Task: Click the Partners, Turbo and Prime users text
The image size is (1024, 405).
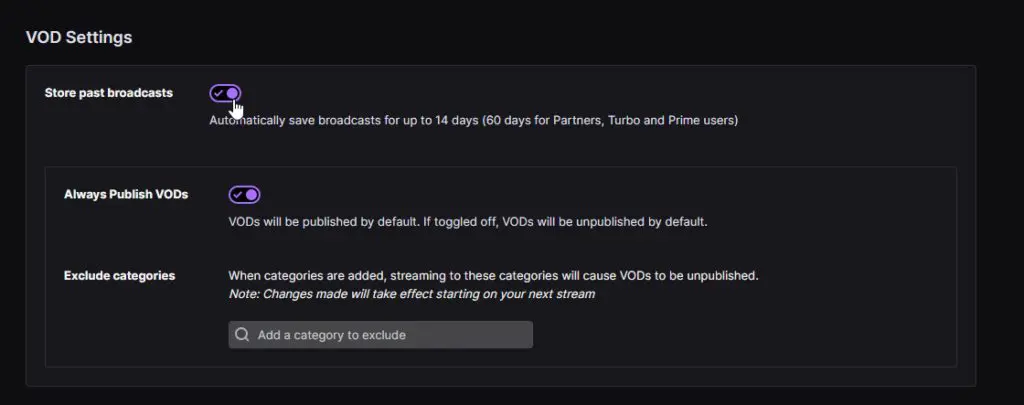Action: pos(645,120)
